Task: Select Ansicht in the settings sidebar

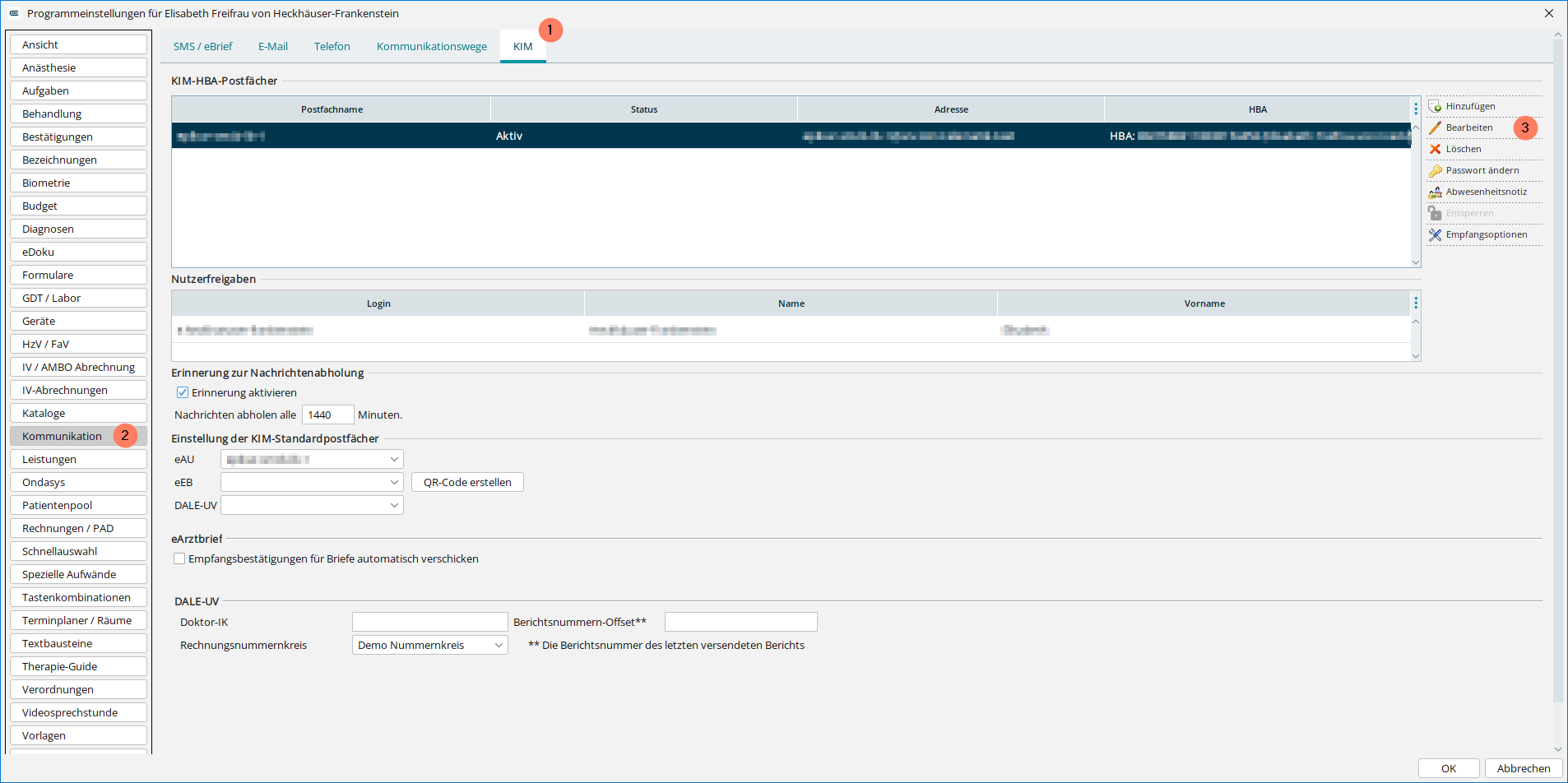Action: [x=79, y=44]
